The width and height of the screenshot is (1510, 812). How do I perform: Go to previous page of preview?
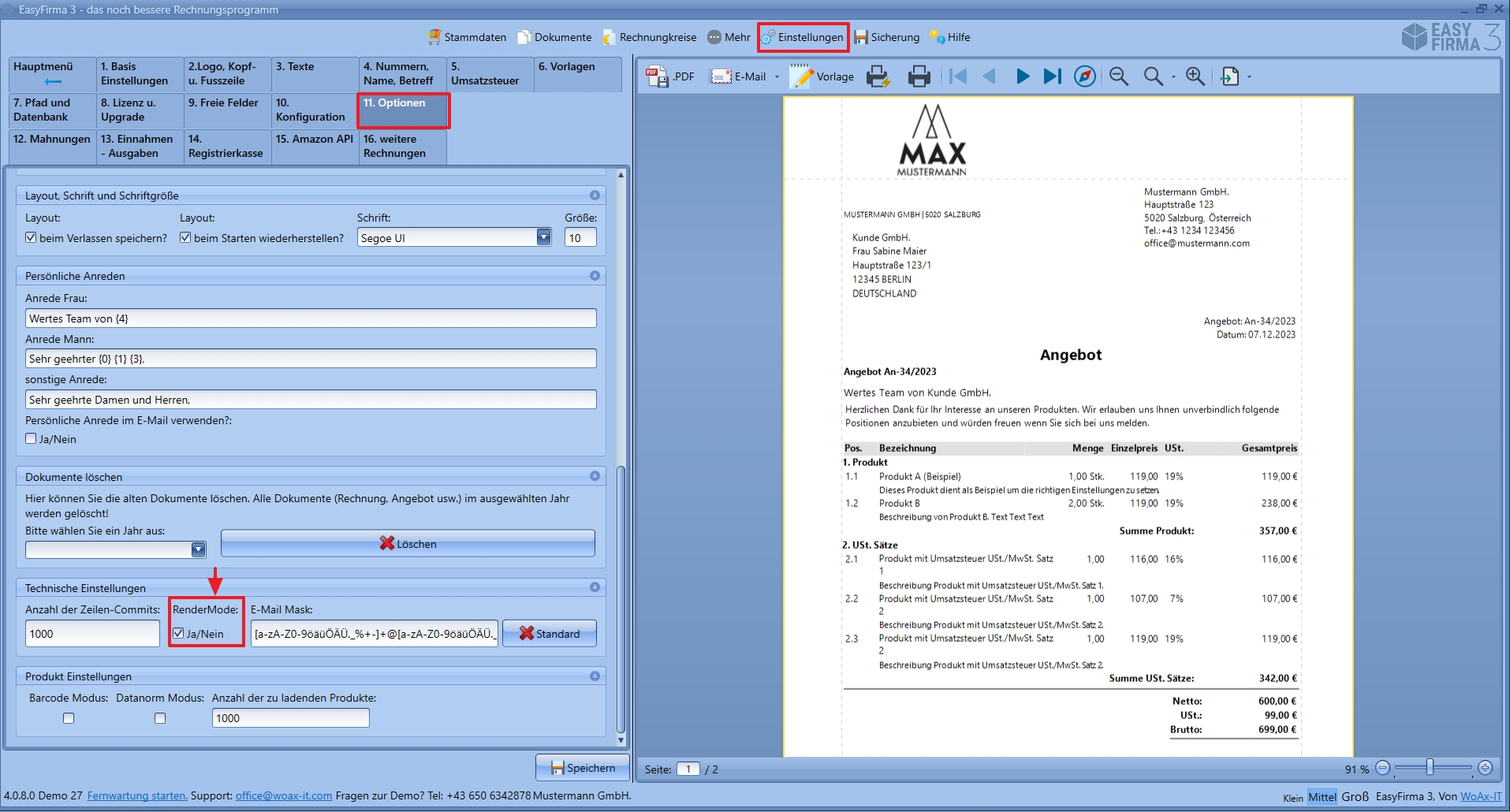[989, 76]
